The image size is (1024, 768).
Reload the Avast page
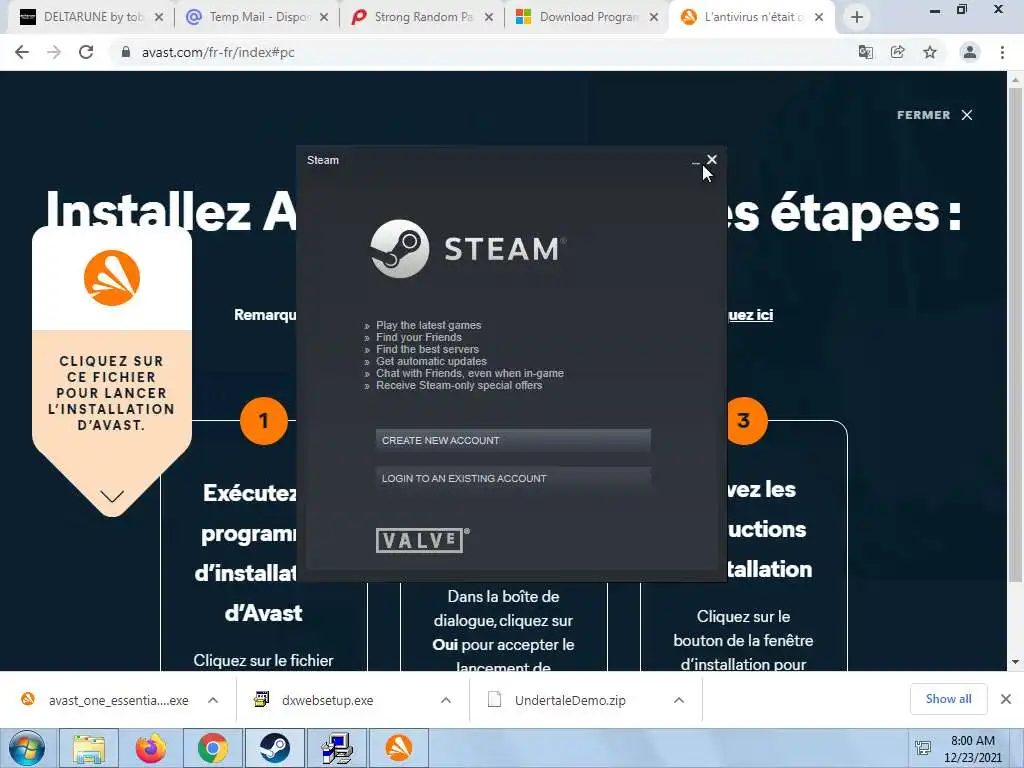point(86,52)
